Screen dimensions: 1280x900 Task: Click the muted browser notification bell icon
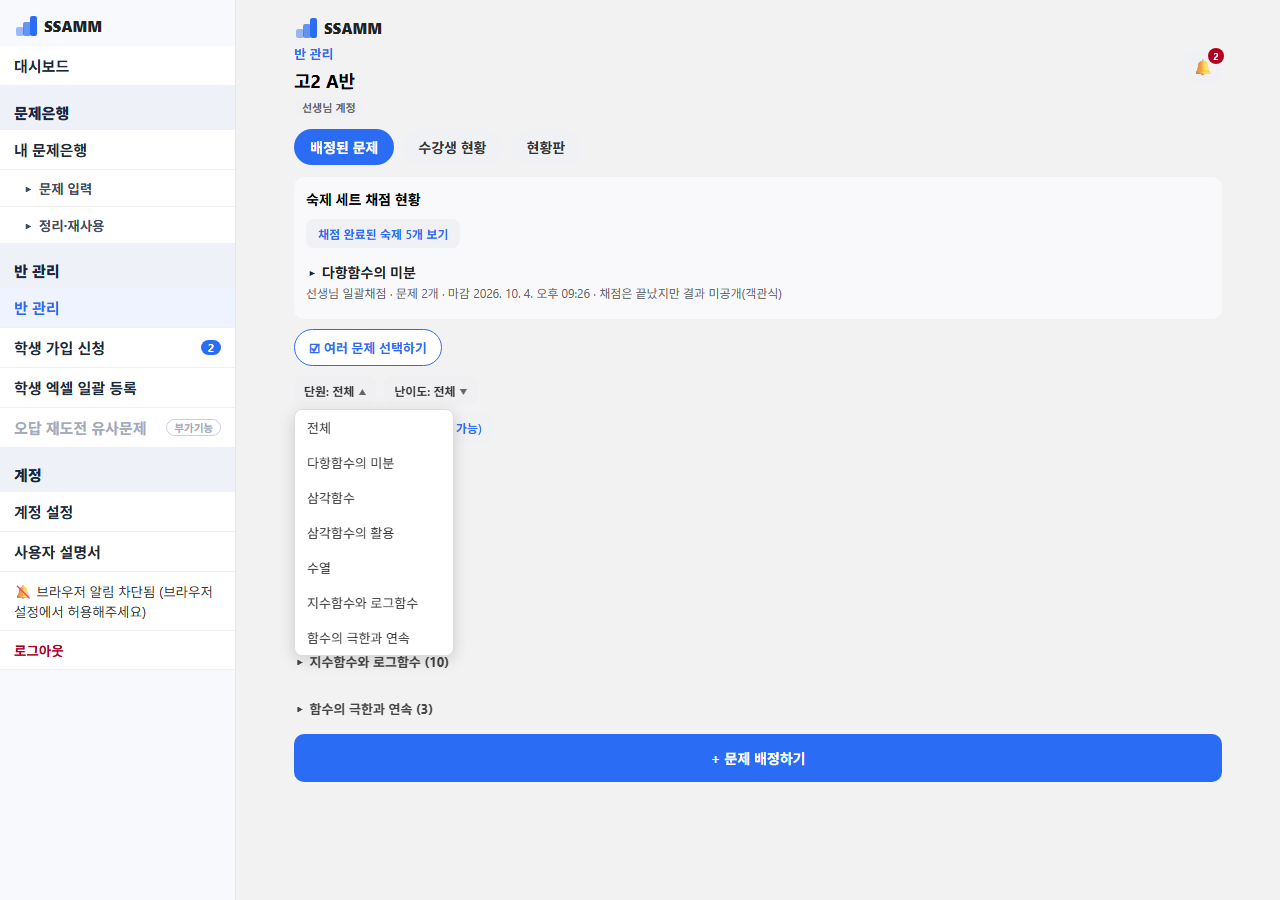(x=23, y=592)
